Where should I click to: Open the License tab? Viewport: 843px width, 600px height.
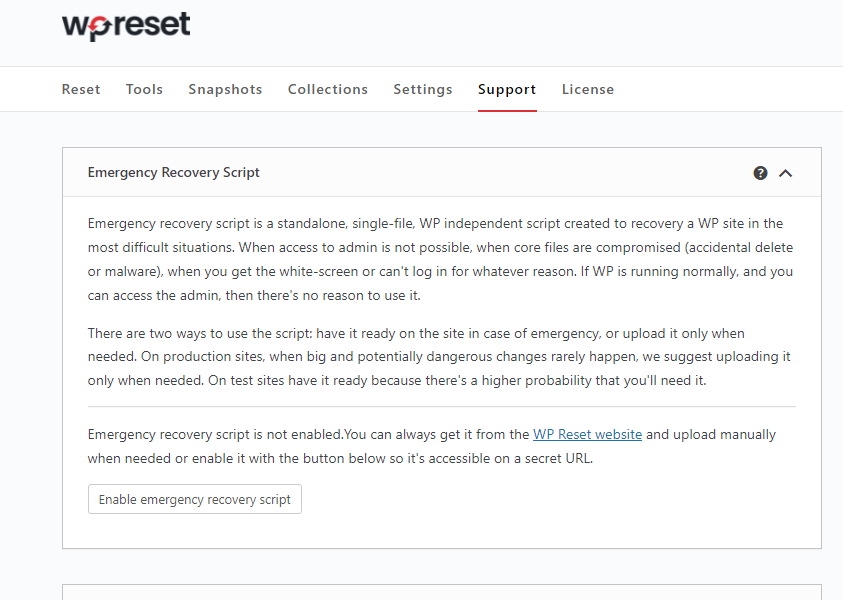[588, 89]
